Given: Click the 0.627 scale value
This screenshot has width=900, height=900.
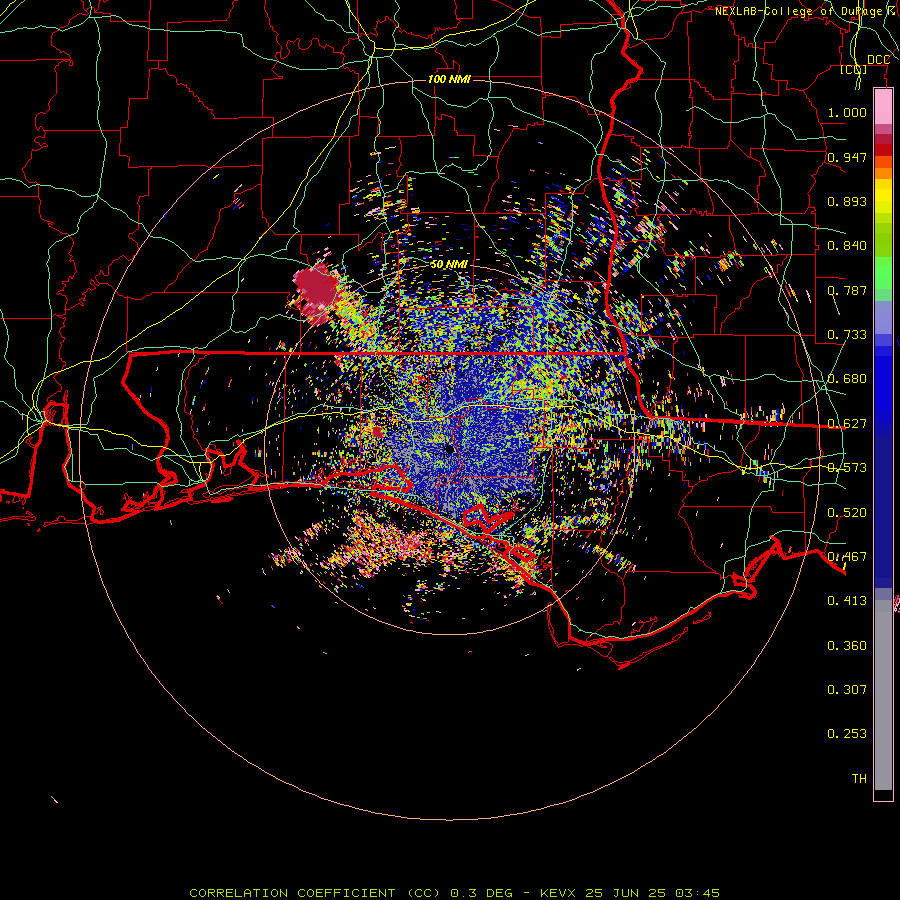Looking at the screenshot, I should pyautogui.click(x=847, y=424).
